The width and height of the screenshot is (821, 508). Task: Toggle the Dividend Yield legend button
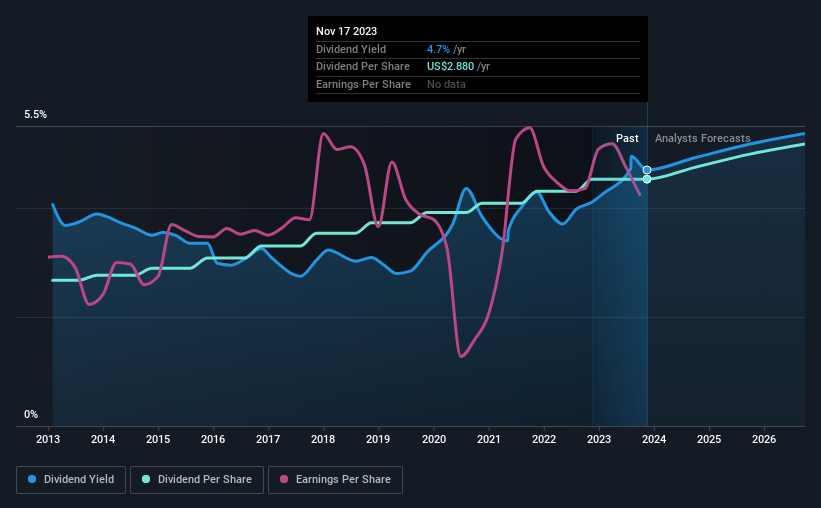[71, 480]
